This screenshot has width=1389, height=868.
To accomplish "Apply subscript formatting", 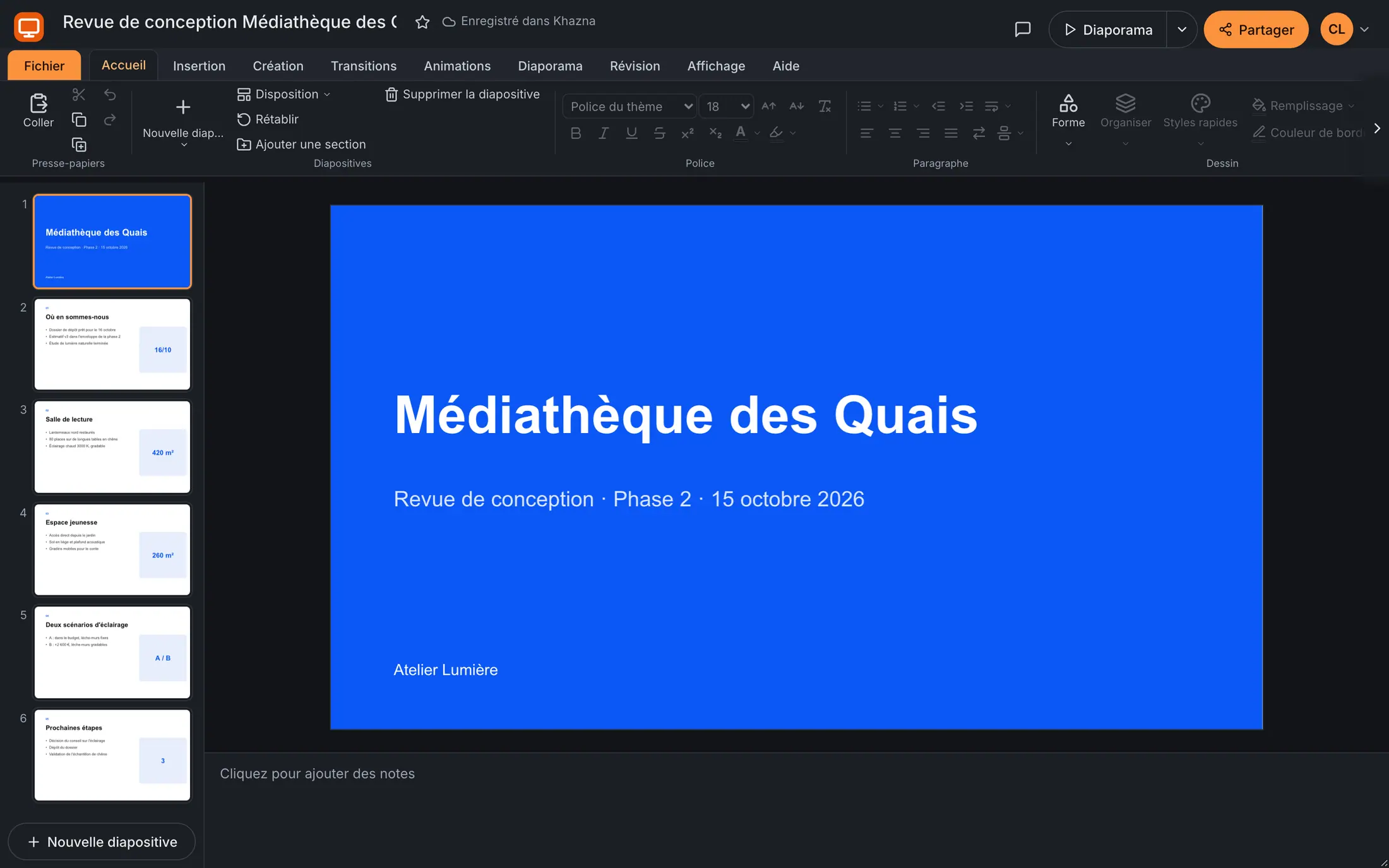I will pos(715,133).
